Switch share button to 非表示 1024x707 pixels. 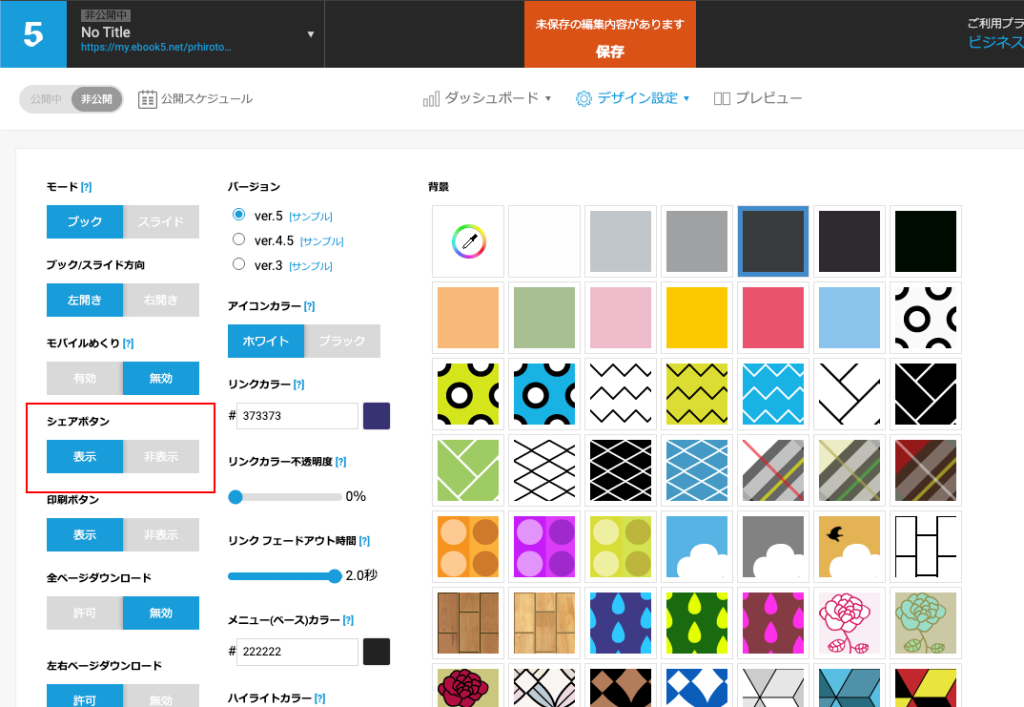(x=161, y=456)
